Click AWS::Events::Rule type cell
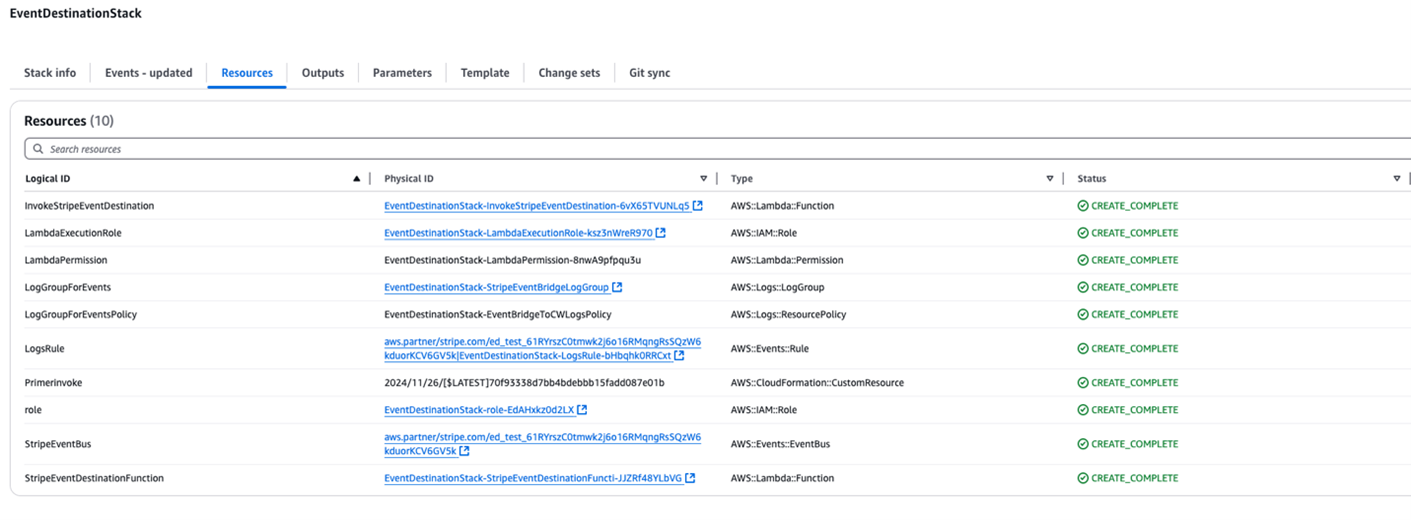Image resolution: width=1411 pixels, height=520 pixels. 771,348
